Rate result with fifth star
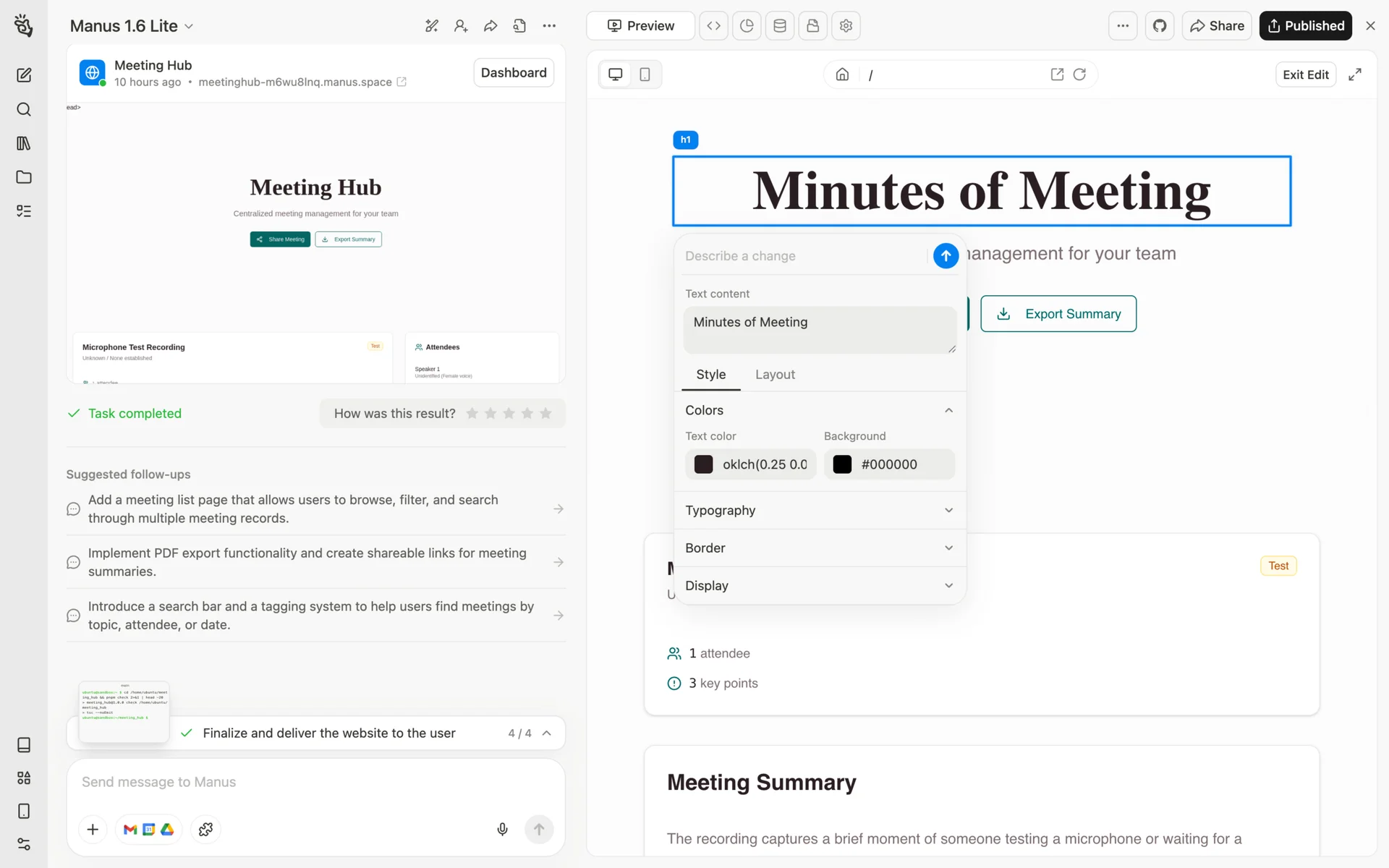1389x868 pixels. (545, 413)
